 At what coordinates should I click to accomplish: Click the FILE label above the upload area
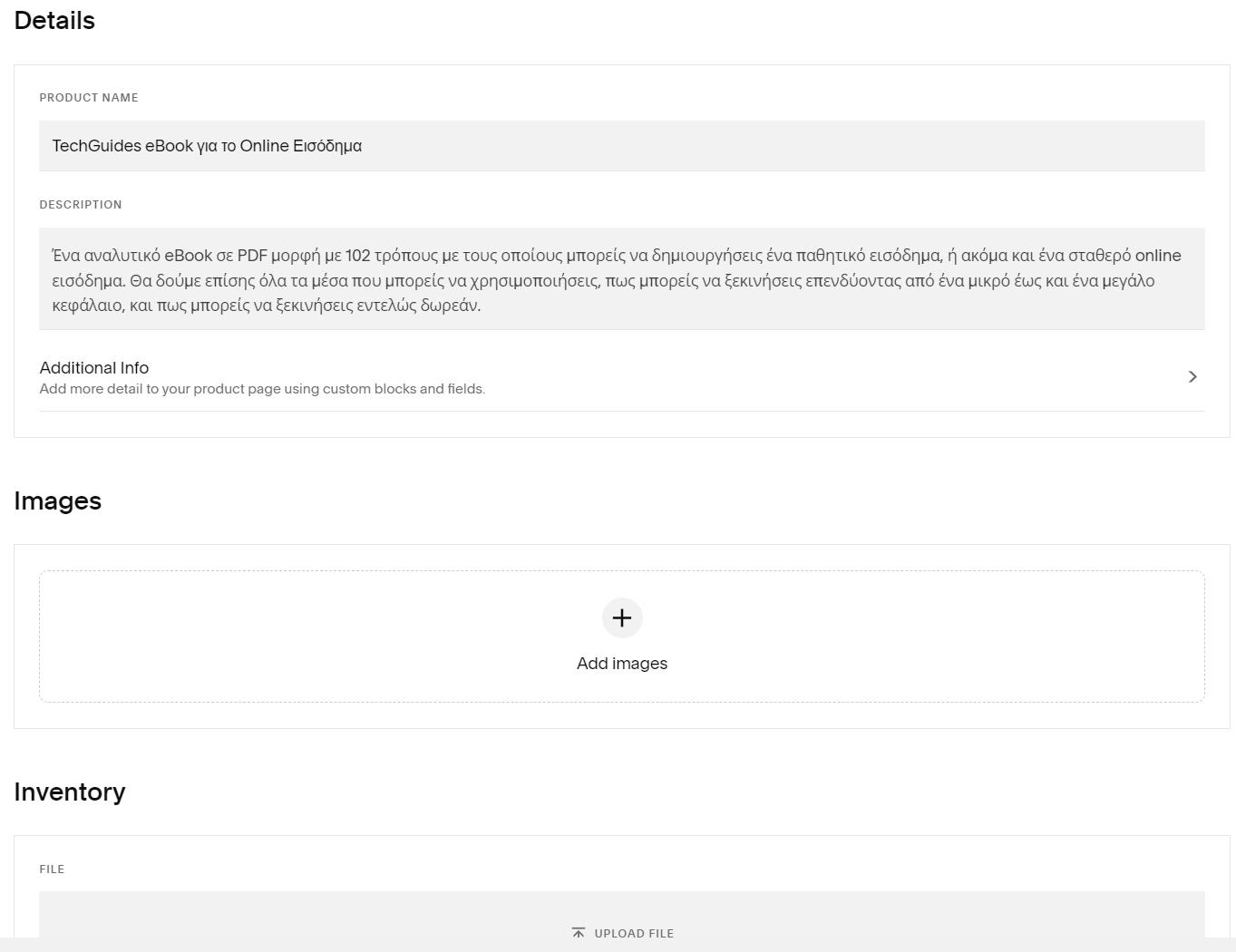tap(52, 869)
